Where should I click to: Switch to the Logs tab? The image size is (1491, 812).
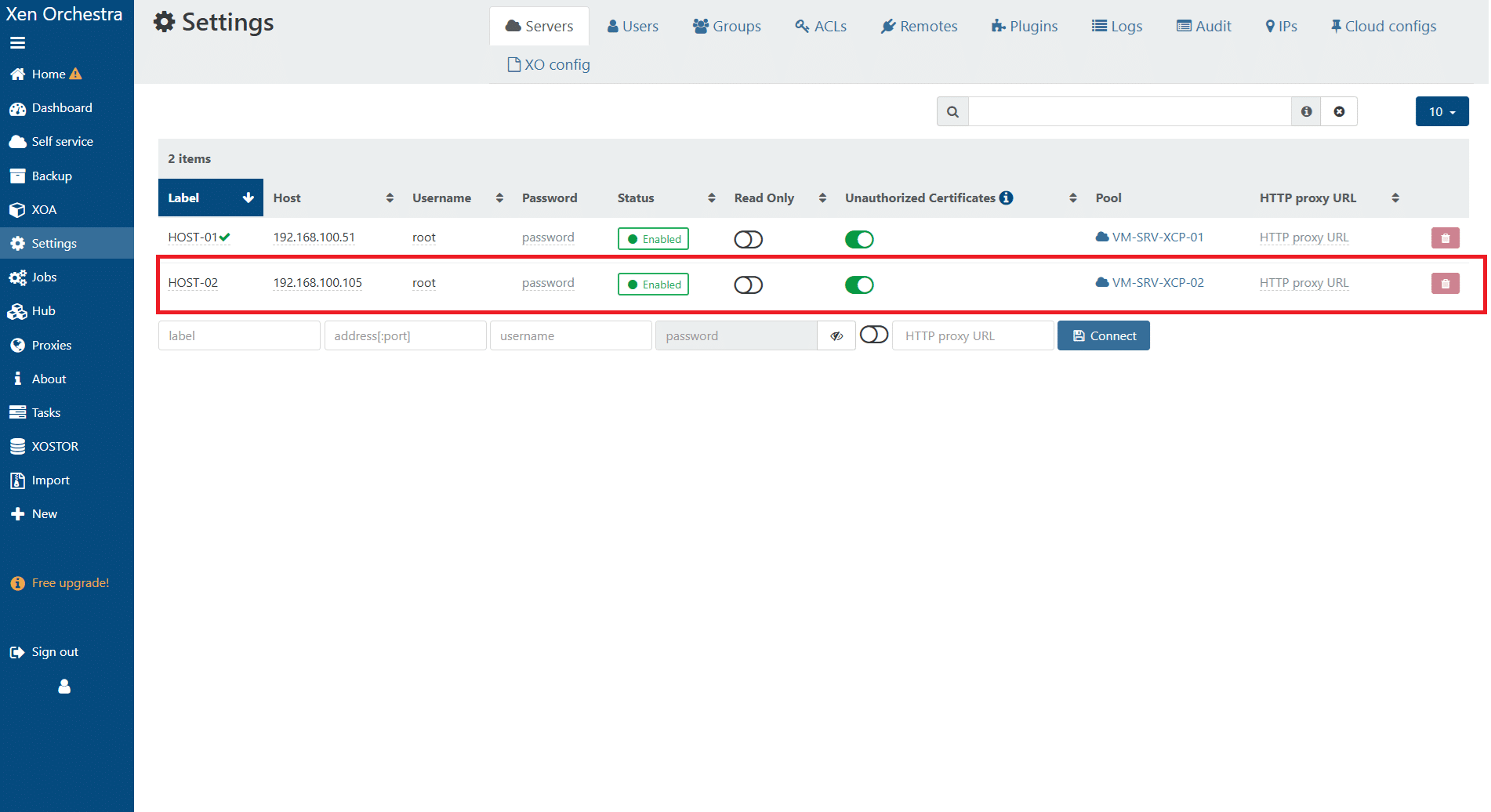1117,26
